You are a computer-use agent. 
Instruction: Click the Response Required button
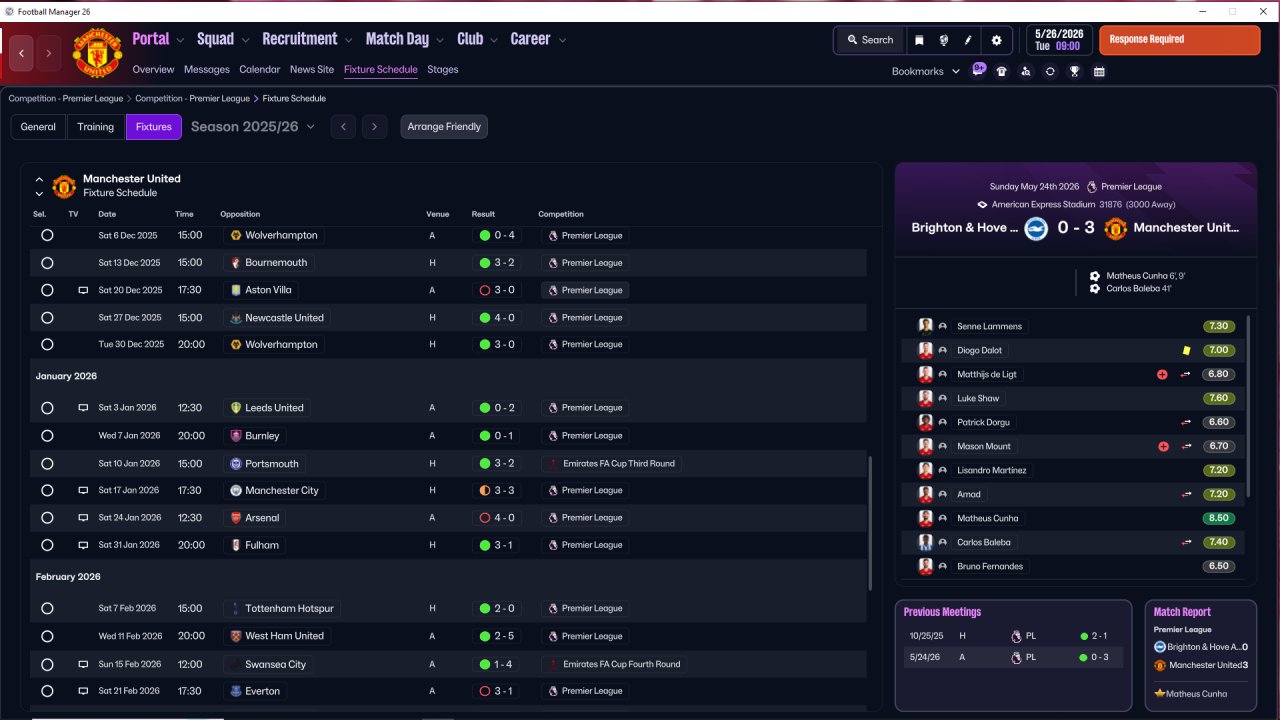point(1180,40)
